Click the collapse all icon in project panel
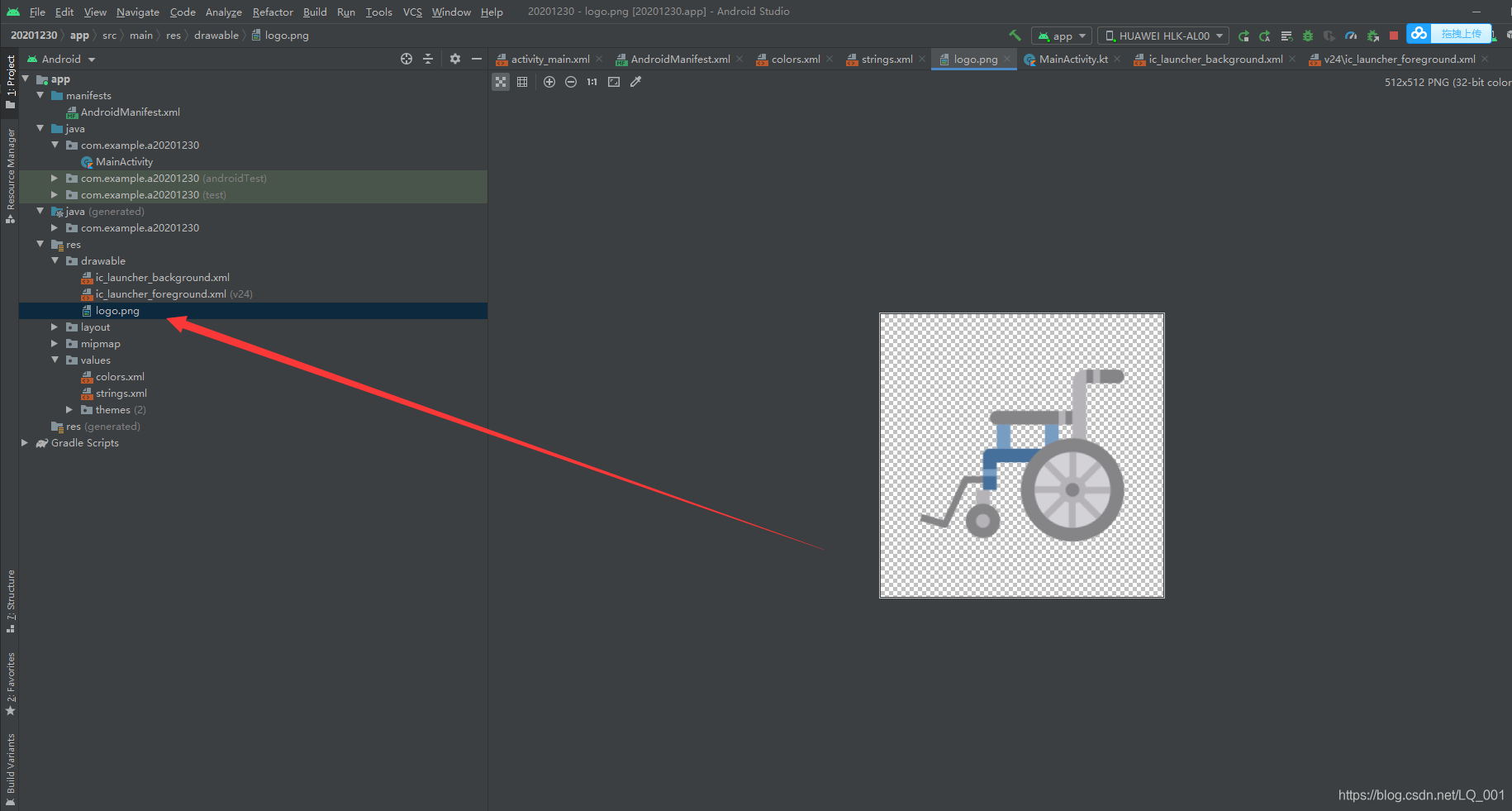The image size is (1512, 811). click(428, 59)
